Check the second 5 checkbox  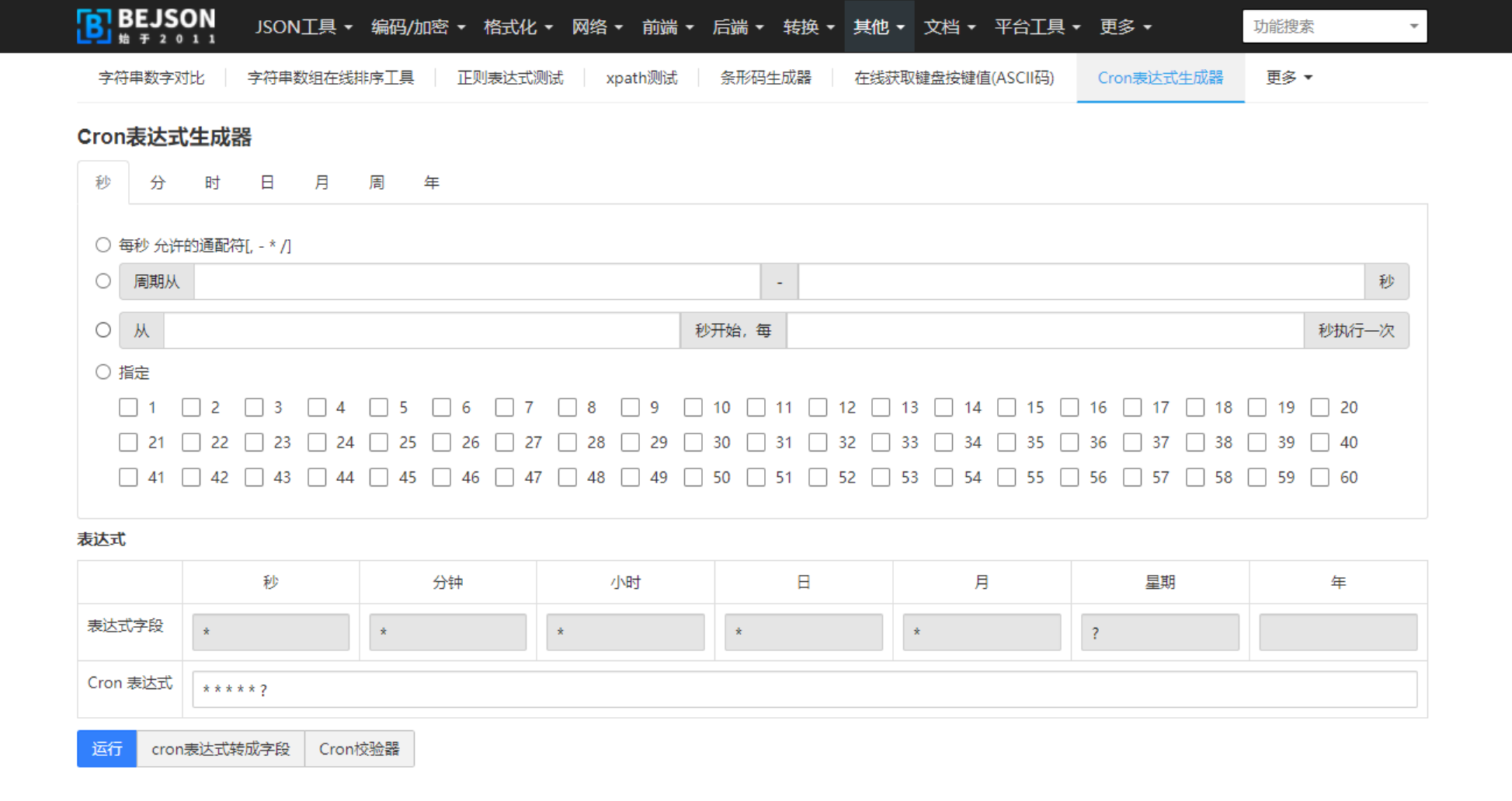tap(379, 407)
